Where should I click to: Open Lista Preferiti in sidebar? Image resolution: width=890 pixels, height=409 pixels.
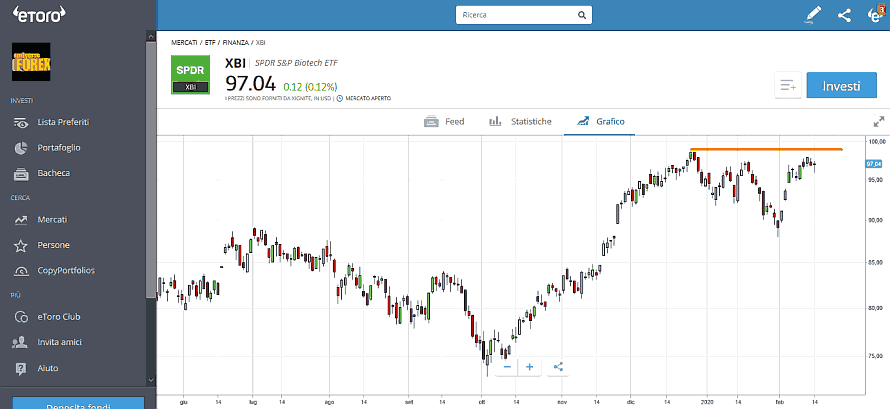tap(63, 122)
